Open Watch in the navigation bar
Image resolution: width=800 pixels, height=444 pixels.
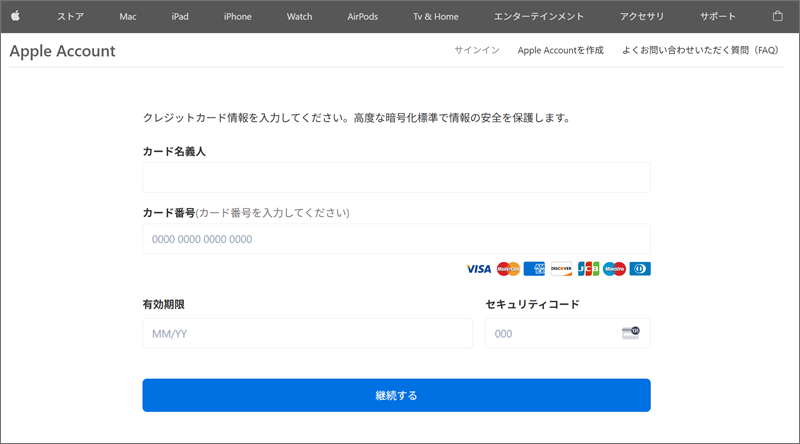(x=299, y=16)
